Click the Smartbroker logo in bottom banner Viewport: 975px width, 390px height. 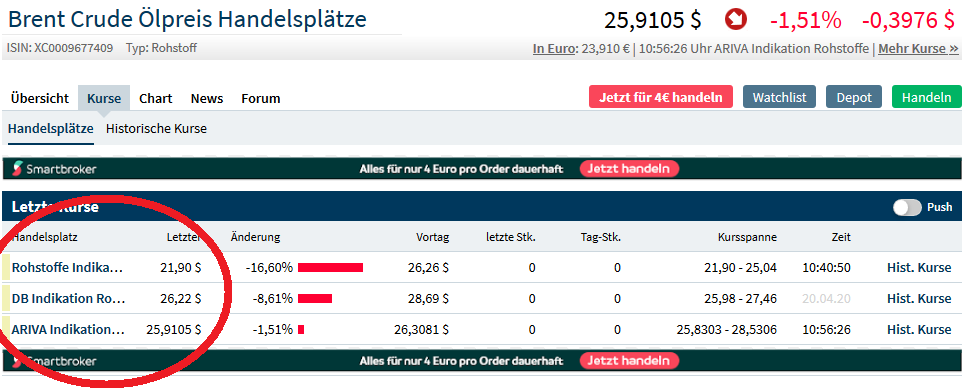pos(55,361)
